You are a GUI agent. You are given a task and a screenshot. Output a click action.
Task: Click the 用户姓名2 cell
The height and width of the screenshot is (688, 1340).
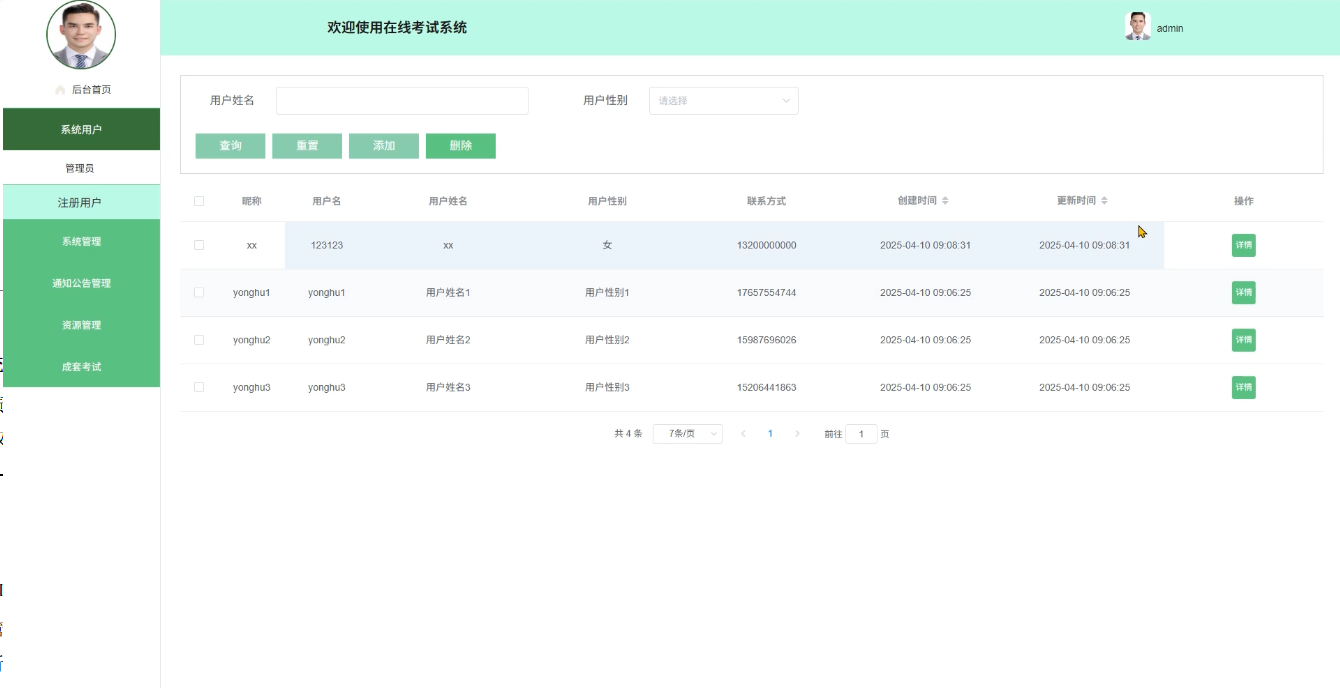pyautogui.click(x=448, y=340)
